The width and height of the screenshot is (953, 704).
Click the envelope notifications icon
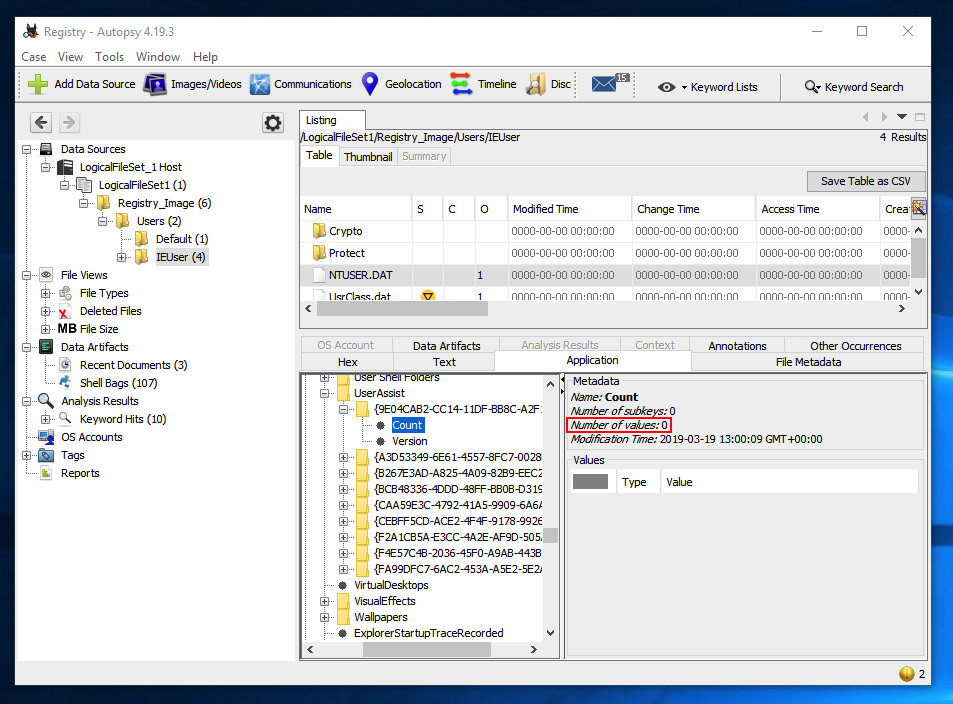(x=604, y=85)
